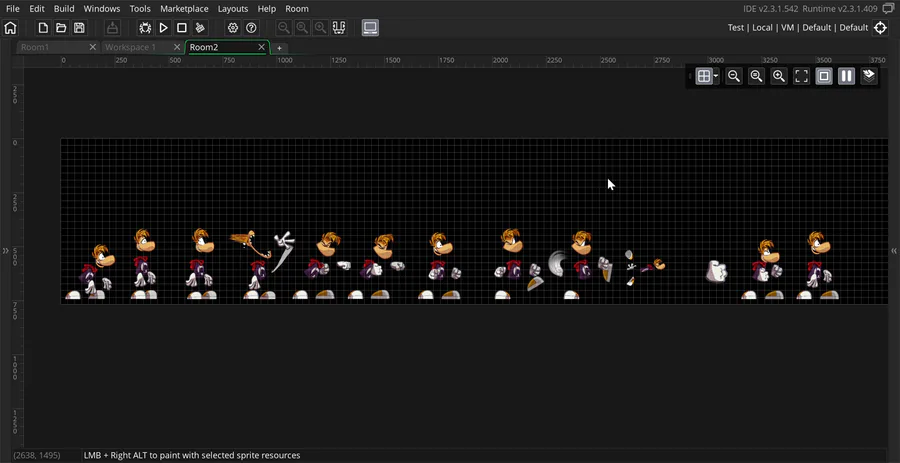Screen dimensions: 900x463
Task: Toggle the laptop mode monitor icon
Action: tap(370, 28)
